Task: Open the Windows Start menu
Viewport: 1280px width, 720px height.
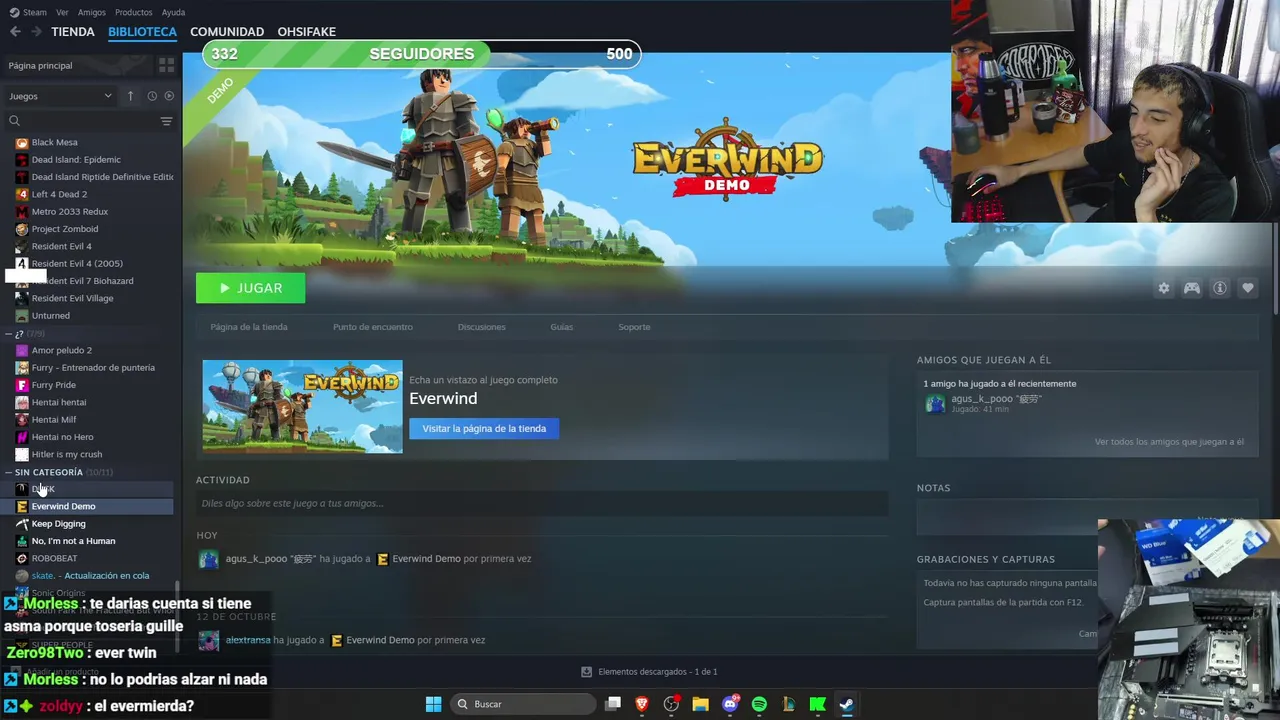Action: pos(433,704)
